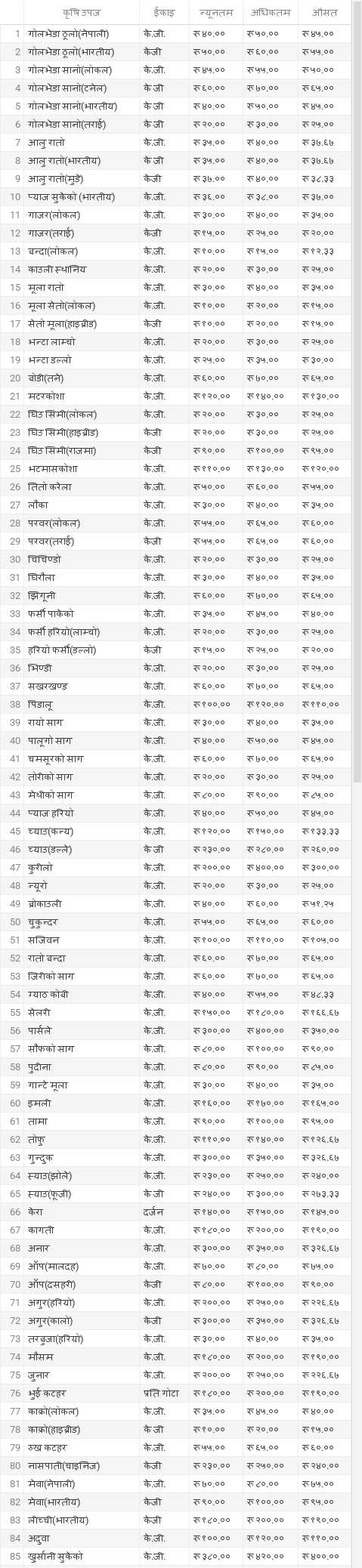Select the तितो करेला row name
362x1568 pixels.
point(50,487)
